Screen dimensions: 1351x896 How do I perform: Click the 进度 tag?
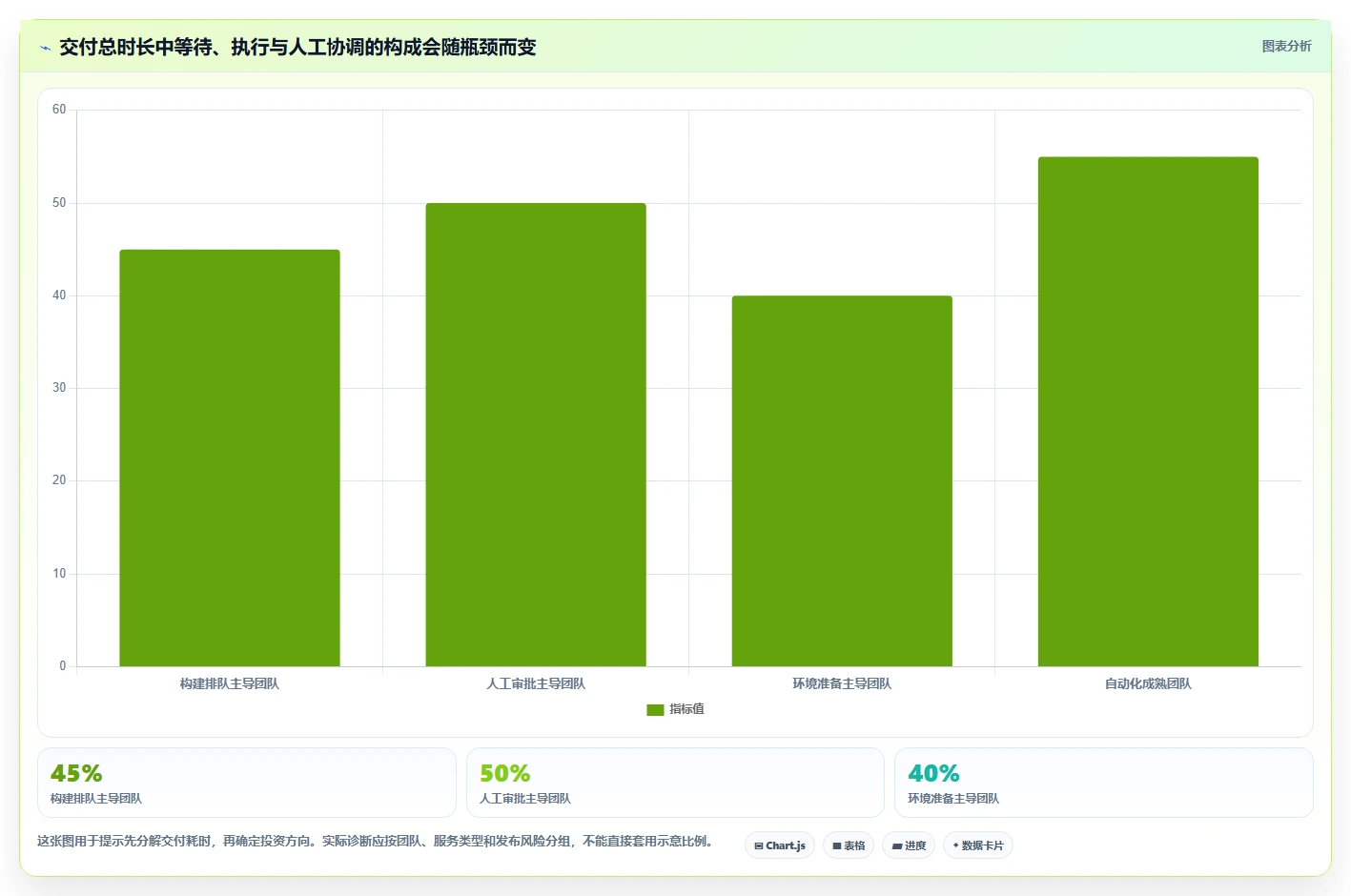909,845
